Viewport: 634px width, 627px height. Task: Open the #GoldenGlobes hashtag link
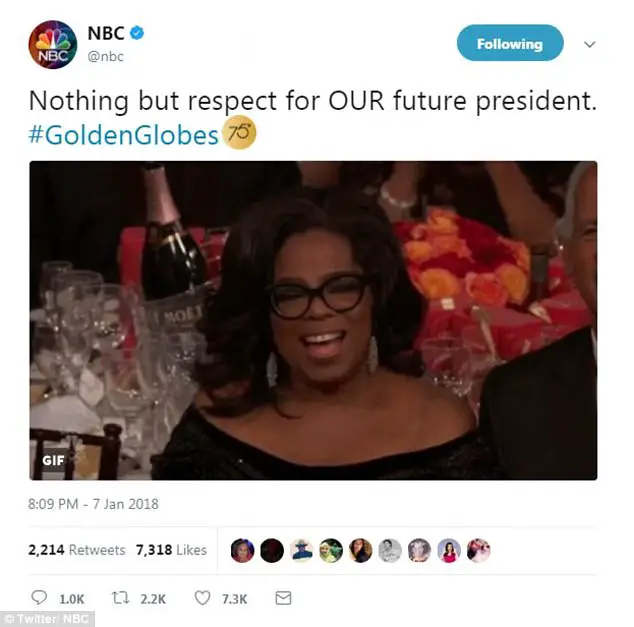pyautogui.click(x=124, y=135)
